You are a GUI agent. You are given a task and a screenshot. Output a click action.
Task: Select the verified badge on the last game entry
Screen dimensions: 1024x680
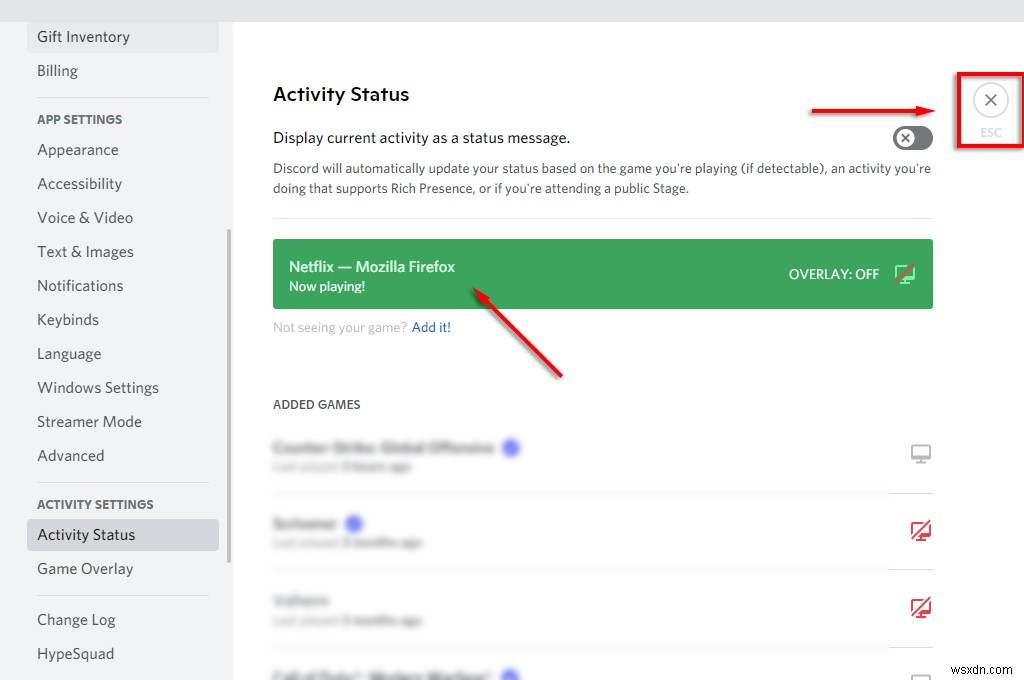[510, 675]
